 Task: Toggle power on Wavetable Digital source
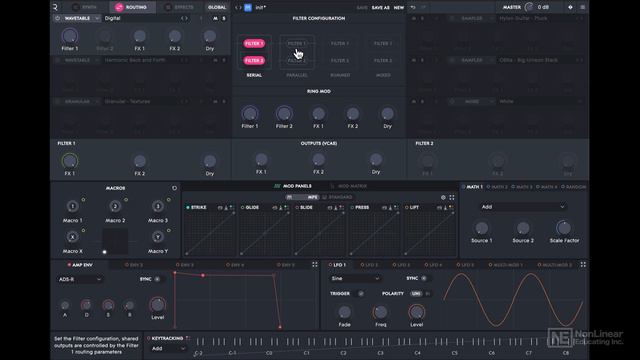click(x=57, y=18)
